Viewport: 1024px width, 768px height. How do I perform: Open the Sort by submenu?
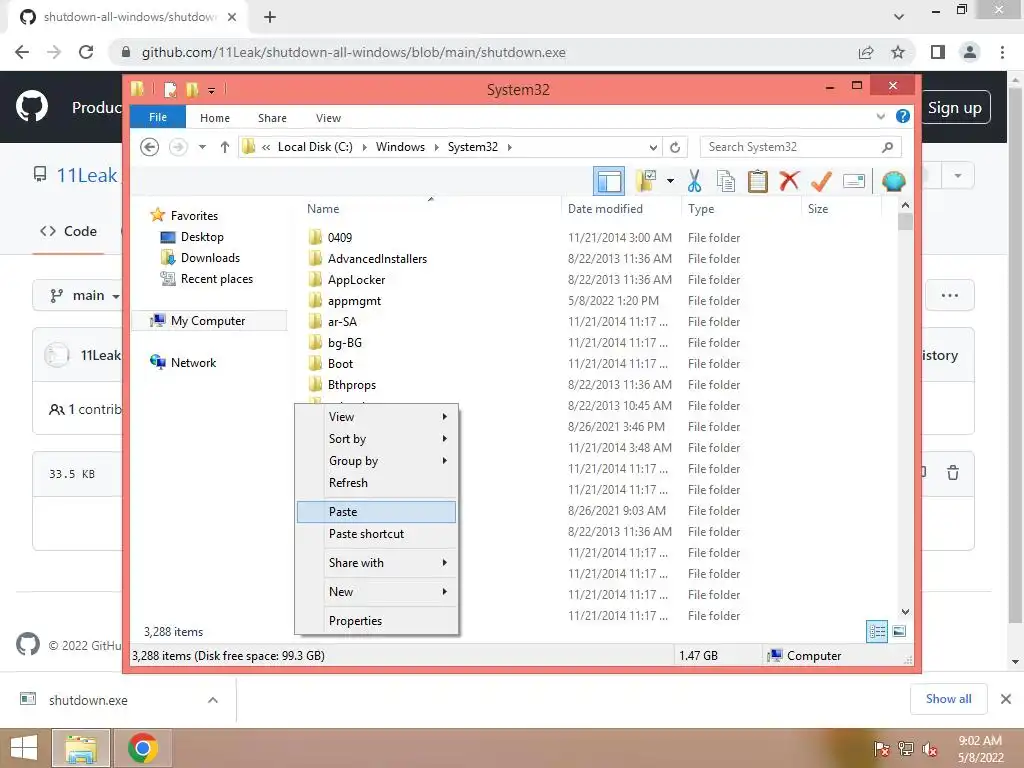click(376, 439)
